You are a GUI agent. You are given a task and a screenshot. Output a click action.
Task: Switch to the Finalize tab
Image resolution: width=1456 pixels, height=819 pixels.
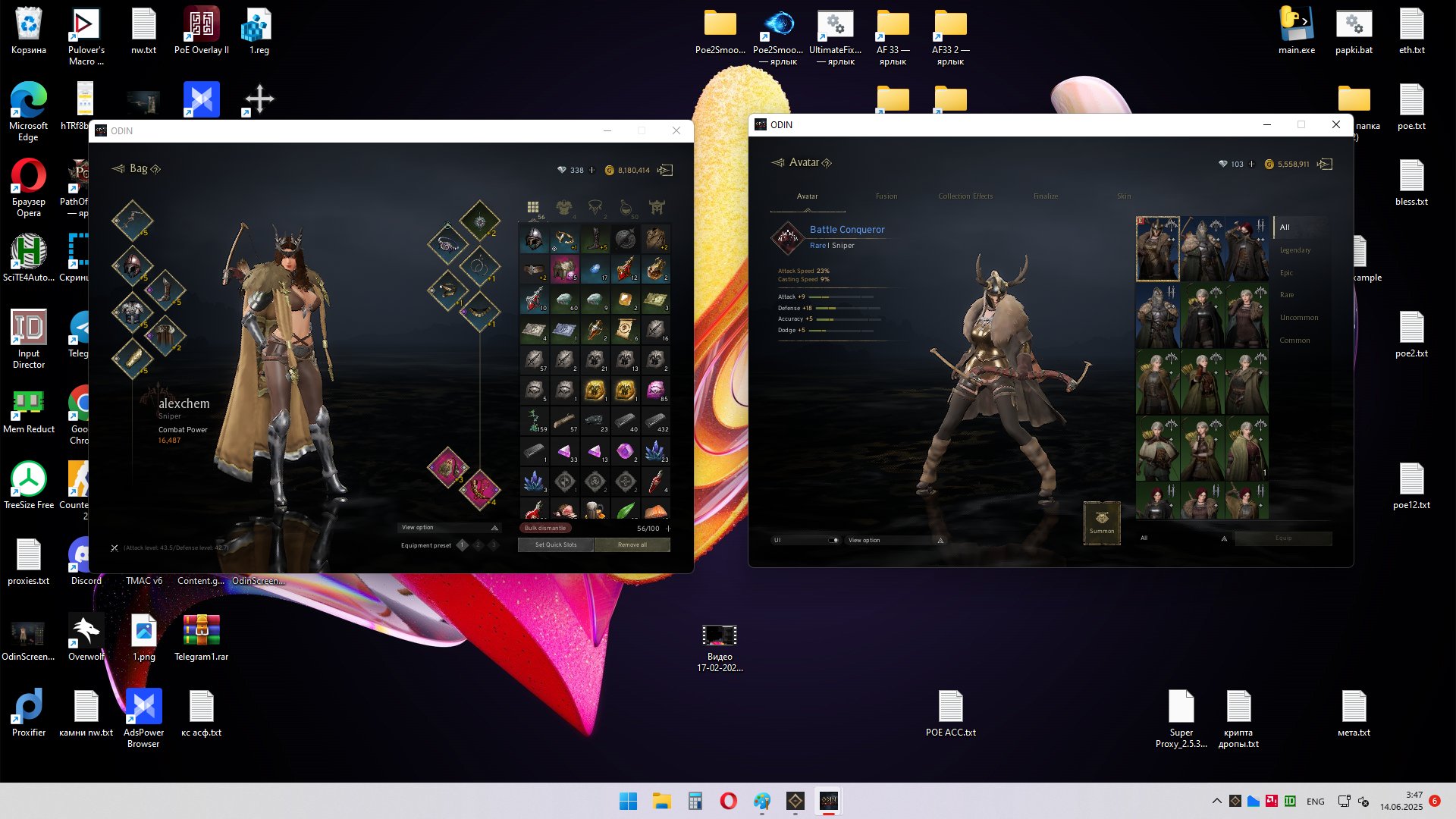(1046, 196)
